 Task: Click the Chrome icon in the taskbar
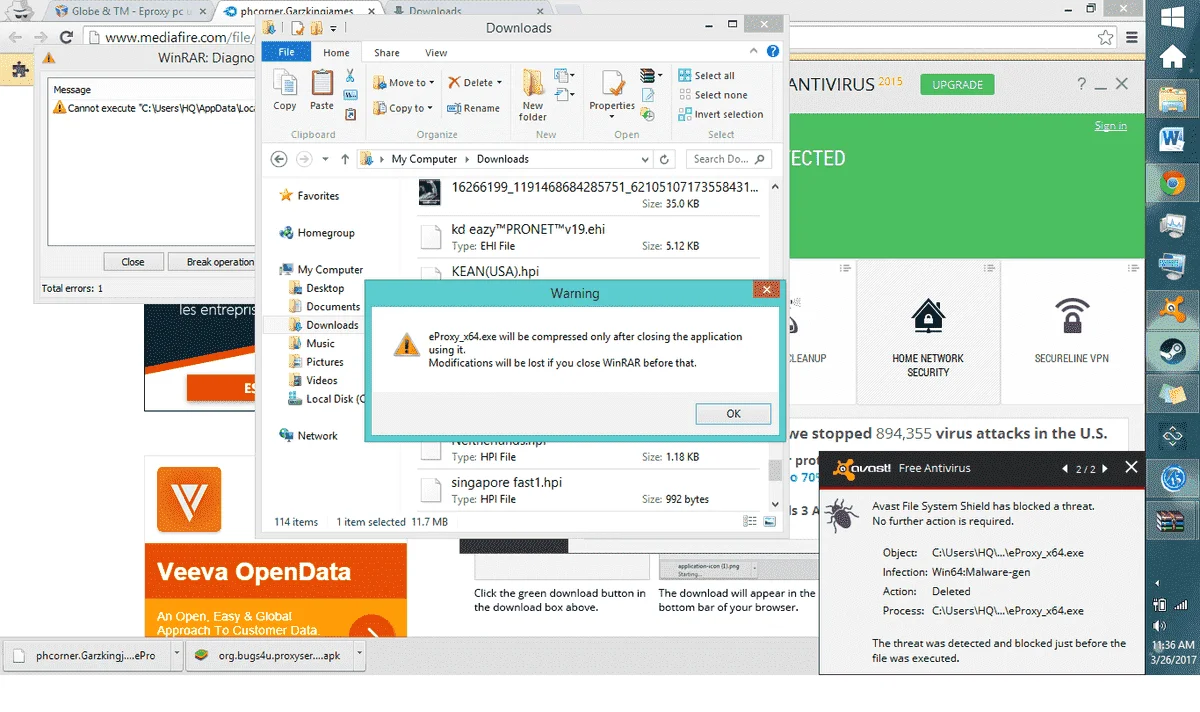click(x=1172, y=183)
